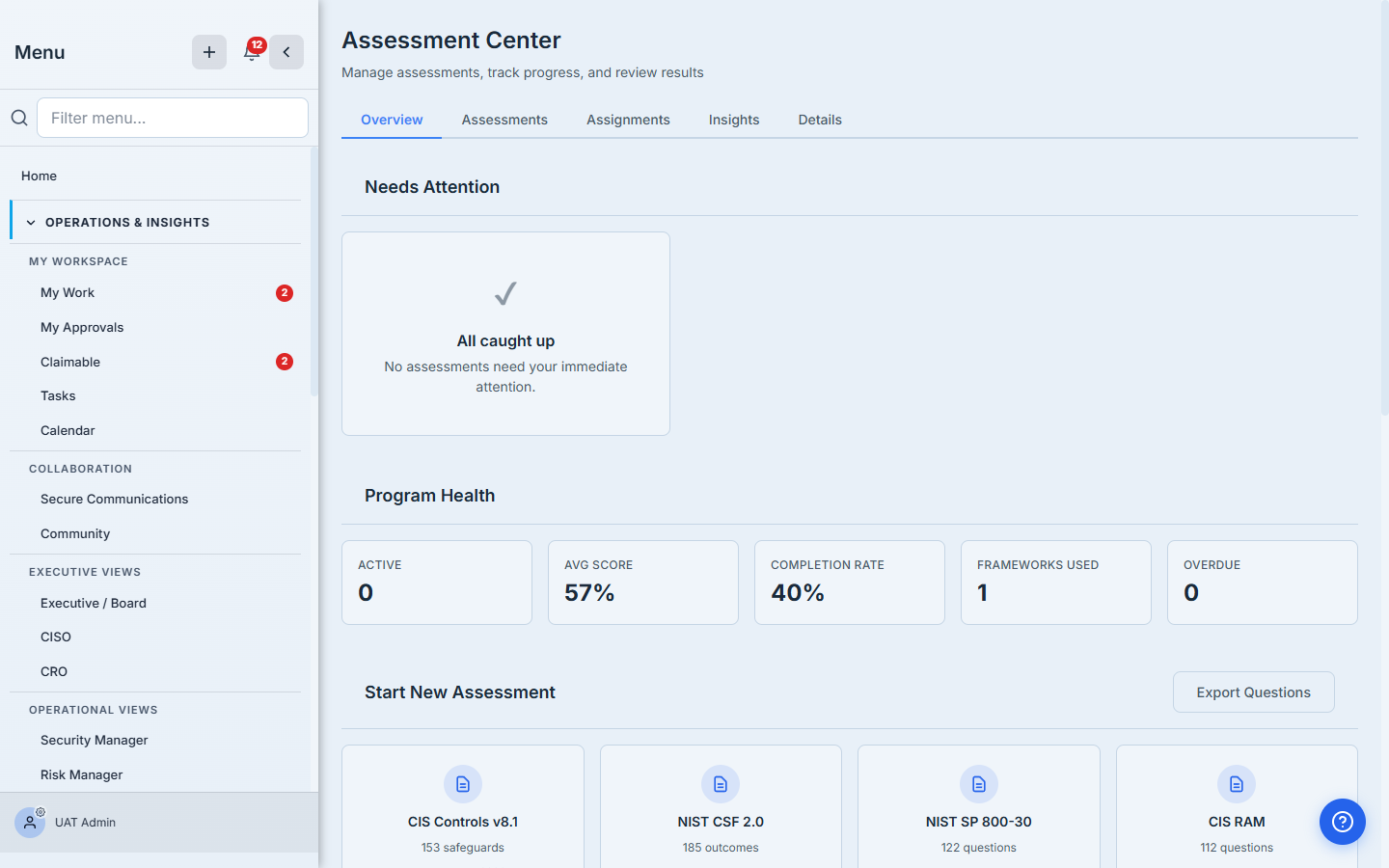Click the UAT Admin user avatar icon
Image resolution: width=1389 pixels, height=868 pixels.
point(30,823)
